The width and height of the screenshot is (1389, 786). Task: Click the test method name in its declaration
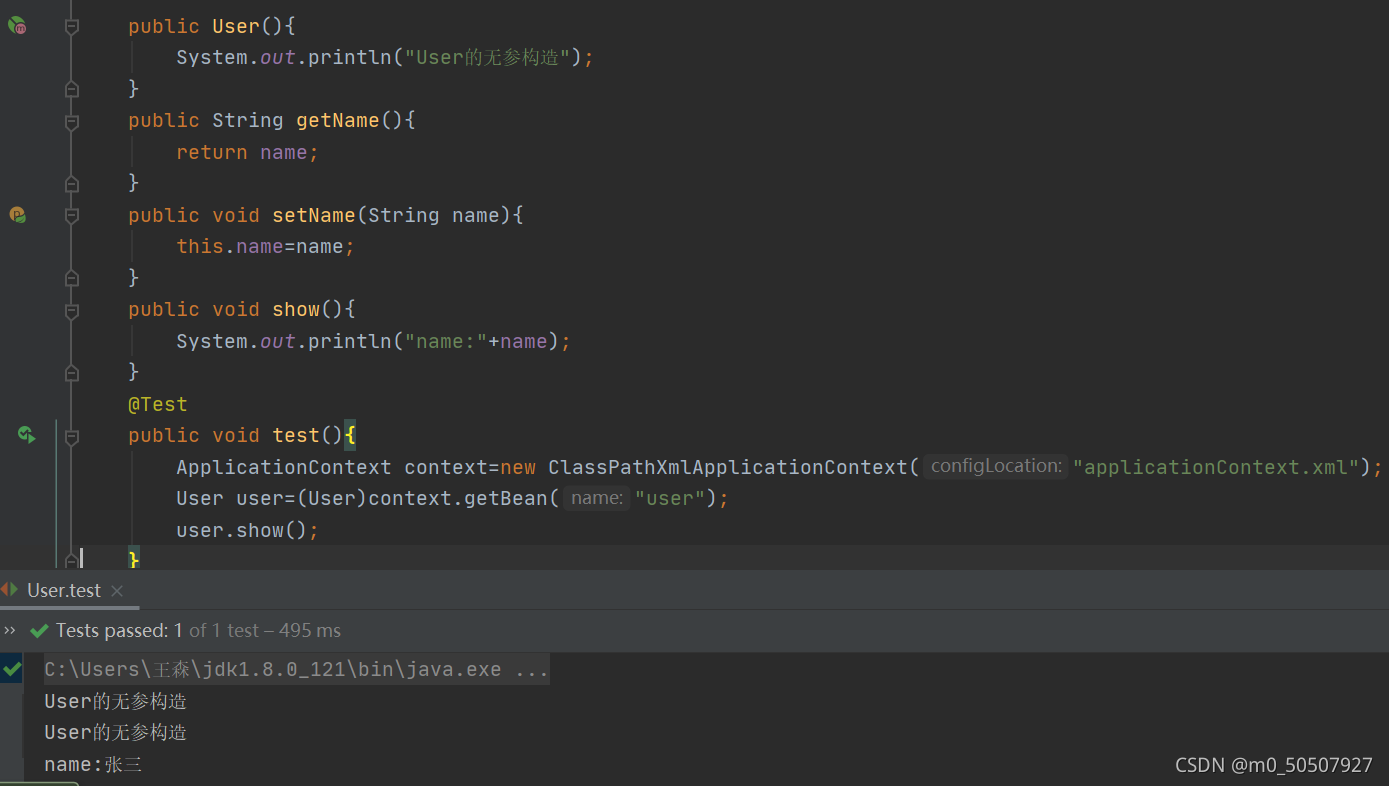tap(296, 435)
